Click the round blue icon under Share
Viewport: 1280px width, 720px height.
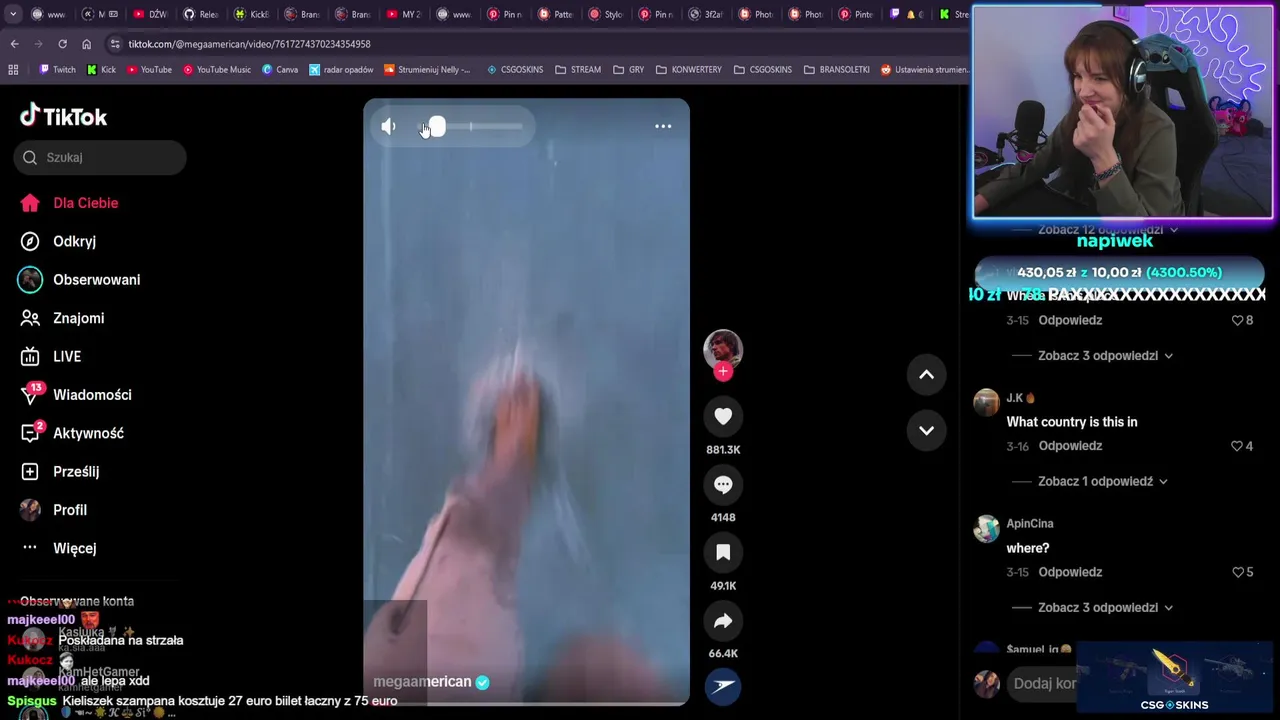tap(723, 686)
